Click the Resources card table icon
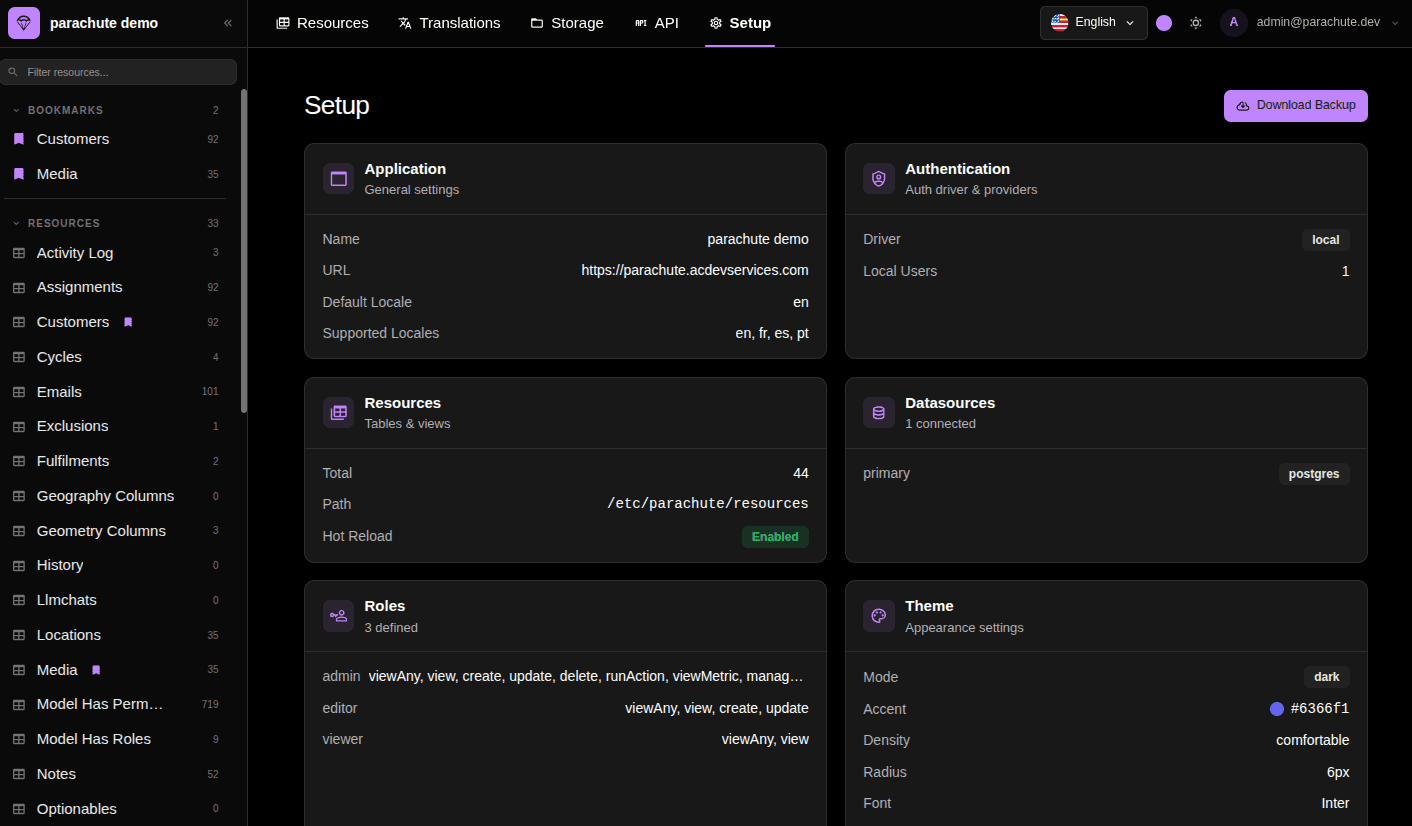 coord(338,413)
